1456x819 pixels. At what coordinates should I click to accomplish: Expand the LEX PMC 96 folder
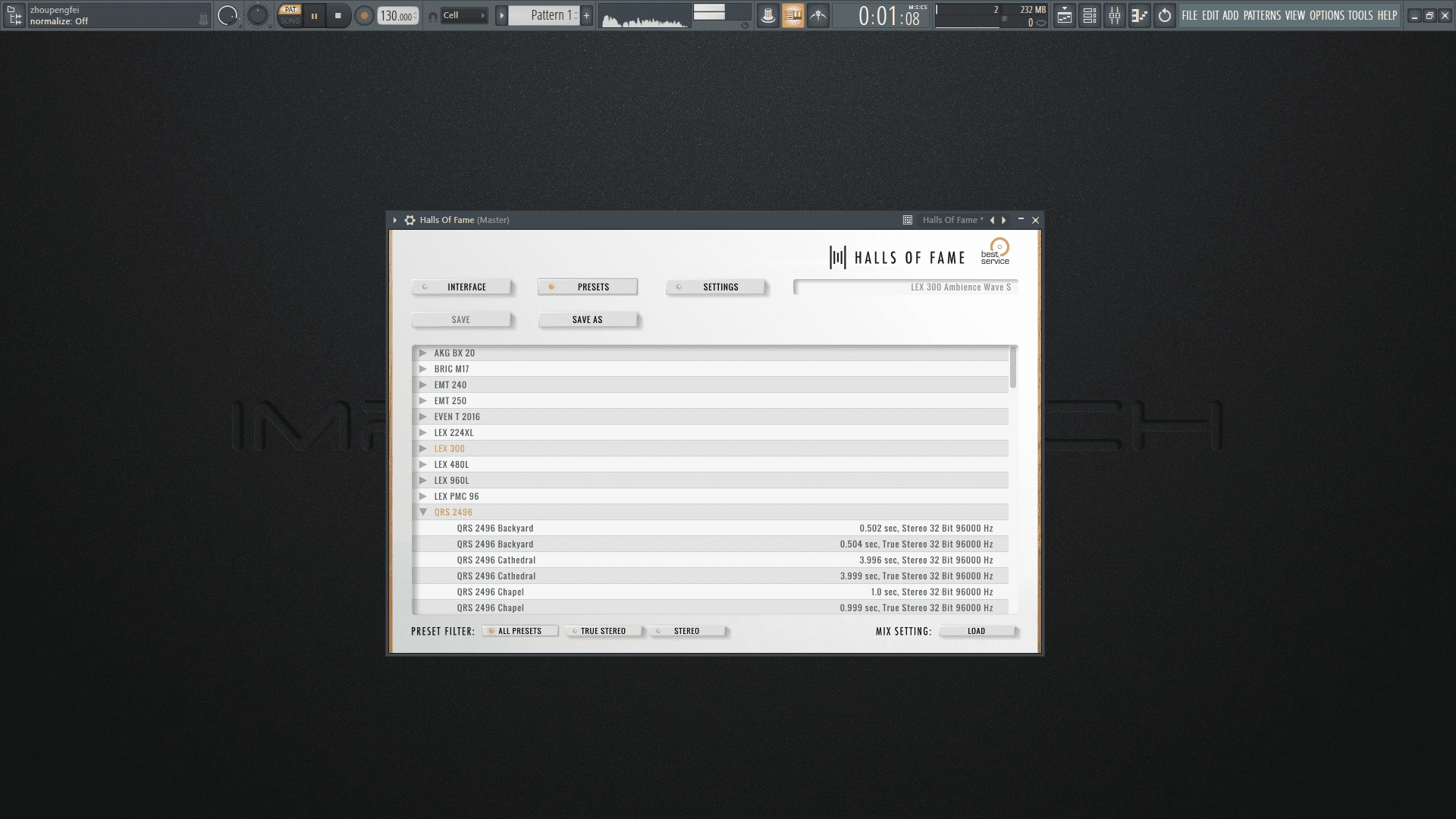[423, 496]
